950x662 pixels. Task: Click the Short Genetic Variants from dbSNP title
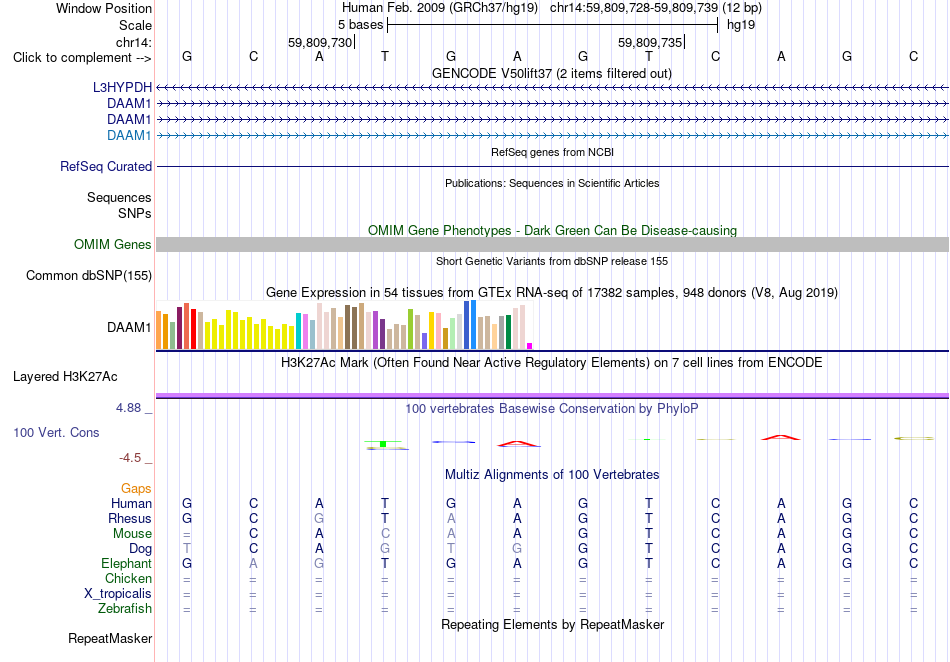(552, 261)
